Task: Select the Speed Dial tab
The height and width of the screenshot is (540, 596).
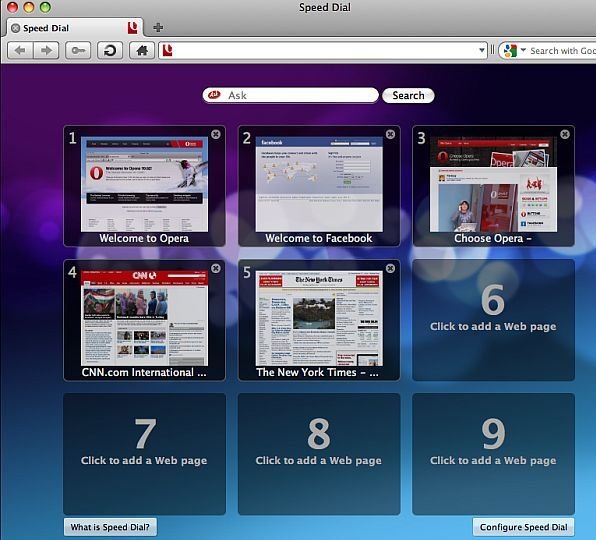Action: (75, 28)
